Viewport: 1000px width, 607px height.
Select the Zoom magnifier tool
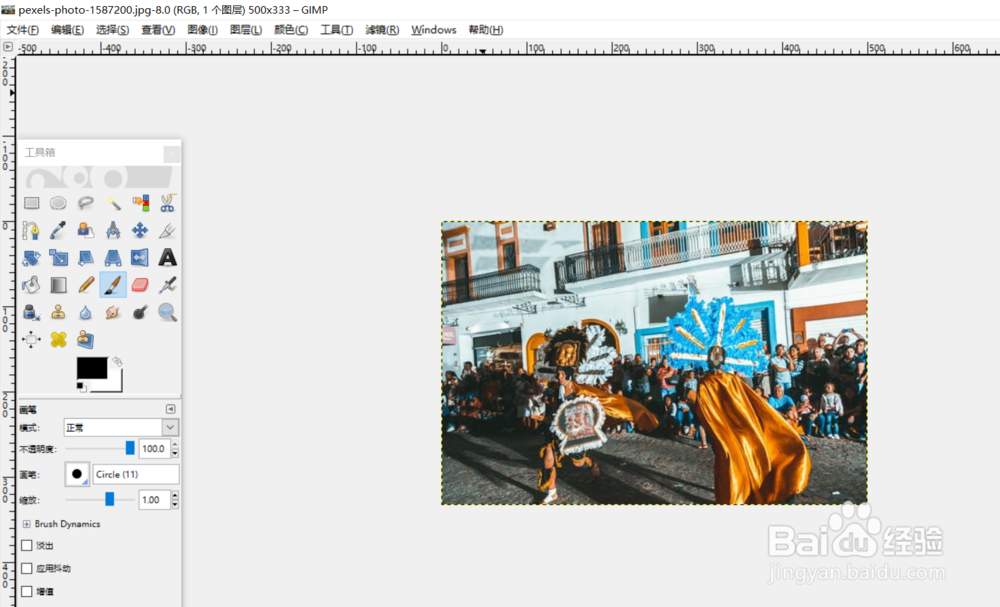(x=167, y=312)
